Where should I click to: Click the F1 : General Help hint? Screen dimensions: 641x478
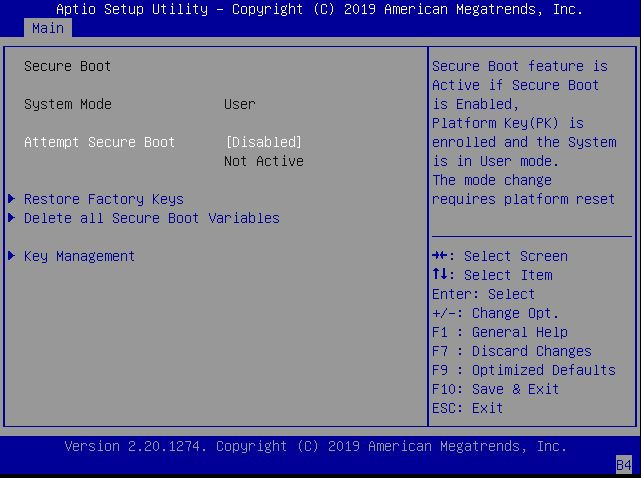click(500, 332)
